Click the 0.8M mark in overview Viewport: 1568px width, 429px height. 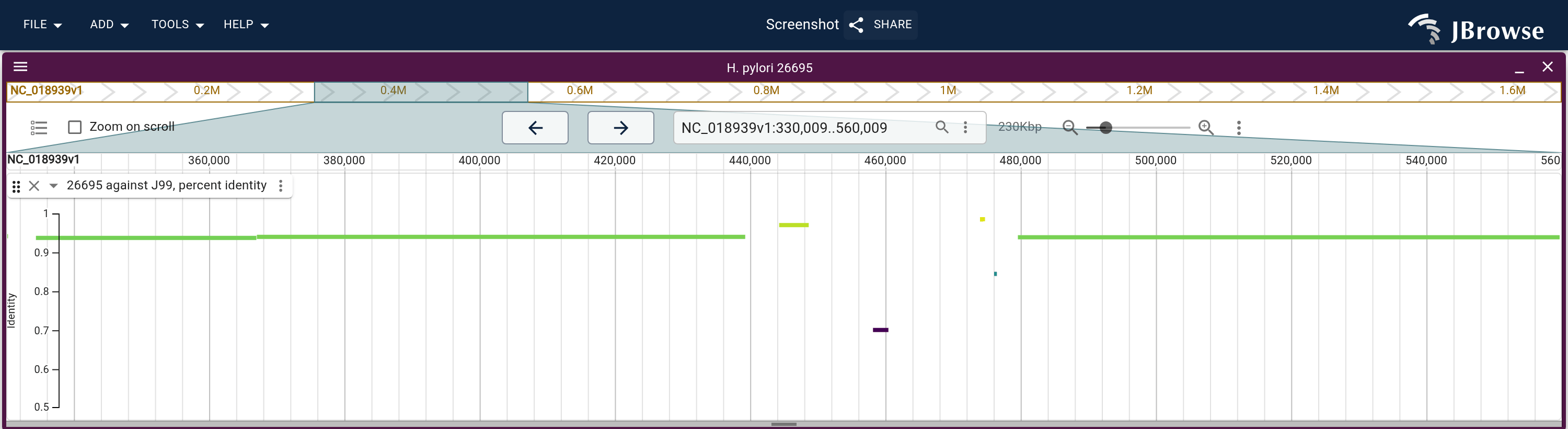point(766,91)
